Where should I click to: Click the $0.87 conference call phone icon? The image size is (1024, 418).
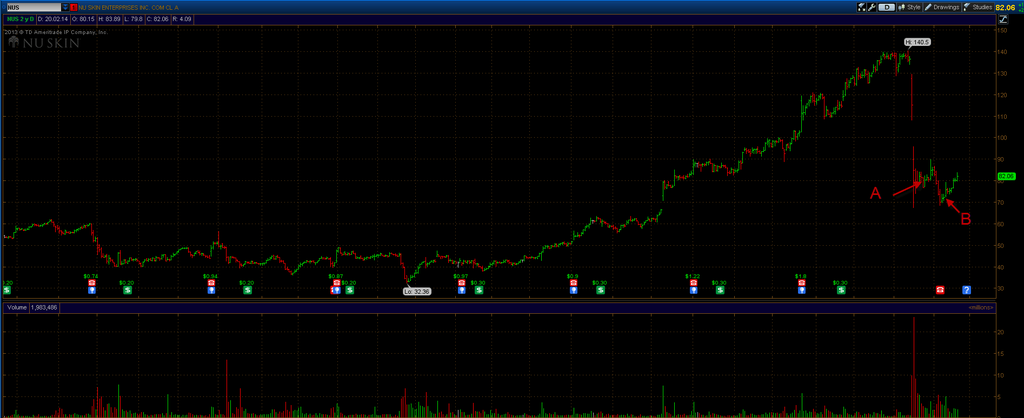tap(337, 282)
